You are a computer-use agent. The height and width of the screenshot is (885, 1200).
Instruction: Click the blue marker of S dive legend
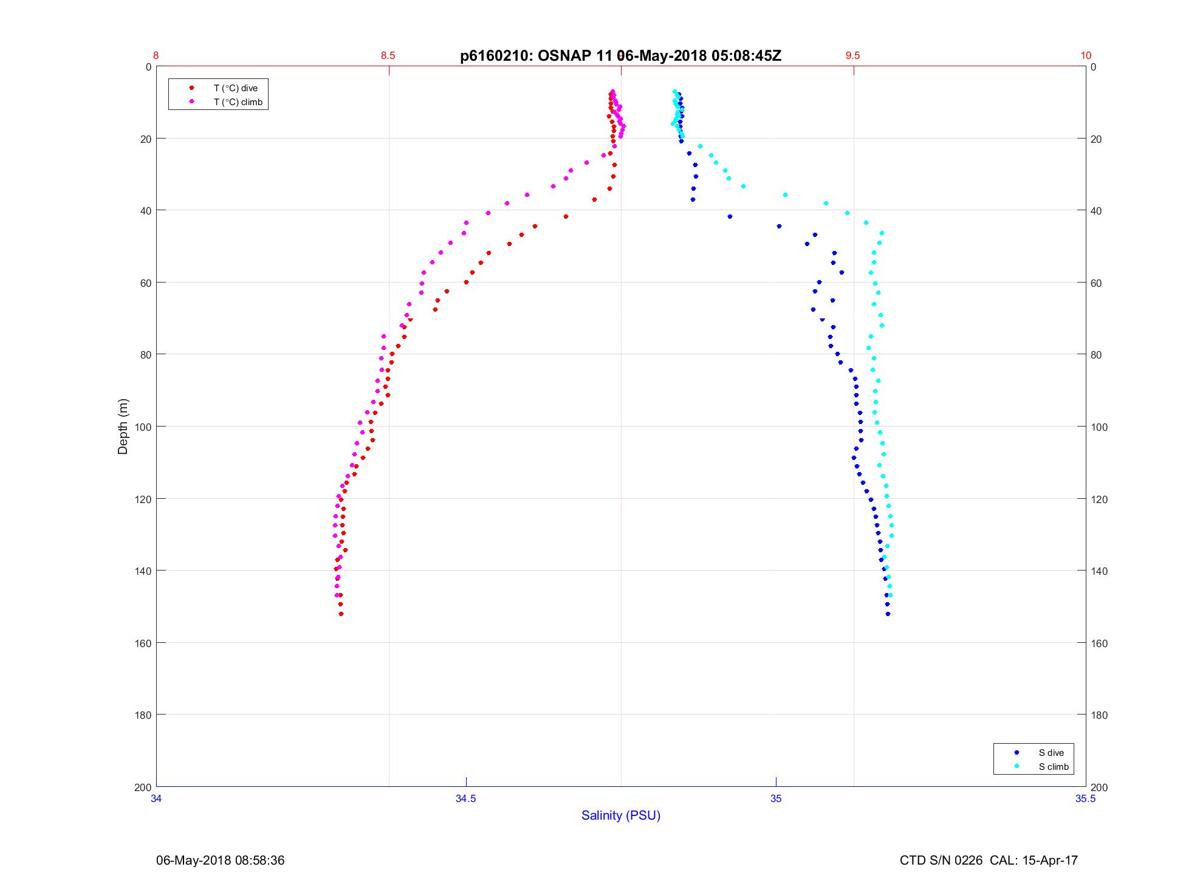coord(1016,752)
